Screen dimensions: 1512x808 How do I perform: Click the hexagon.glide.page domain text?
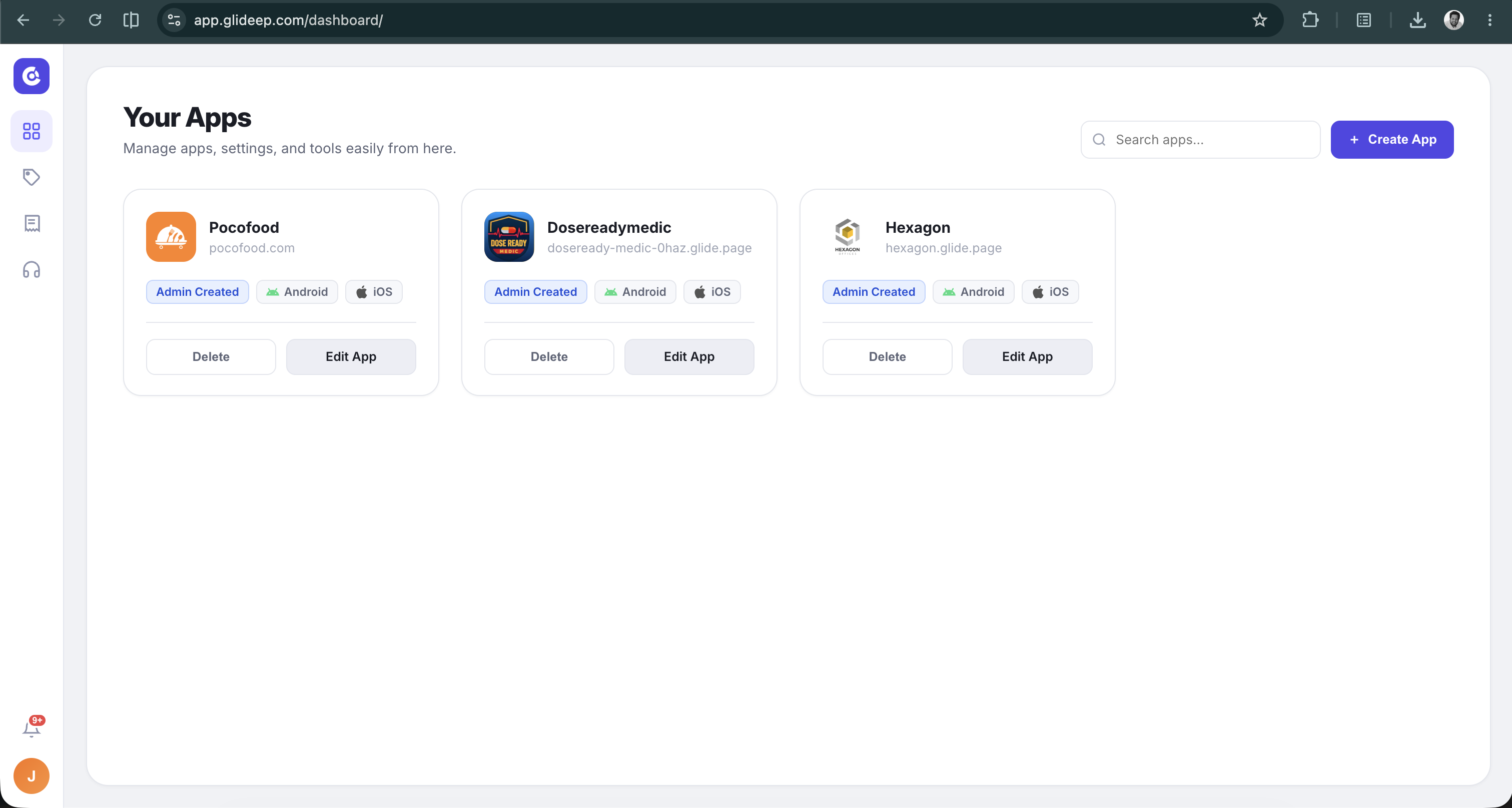943,248
